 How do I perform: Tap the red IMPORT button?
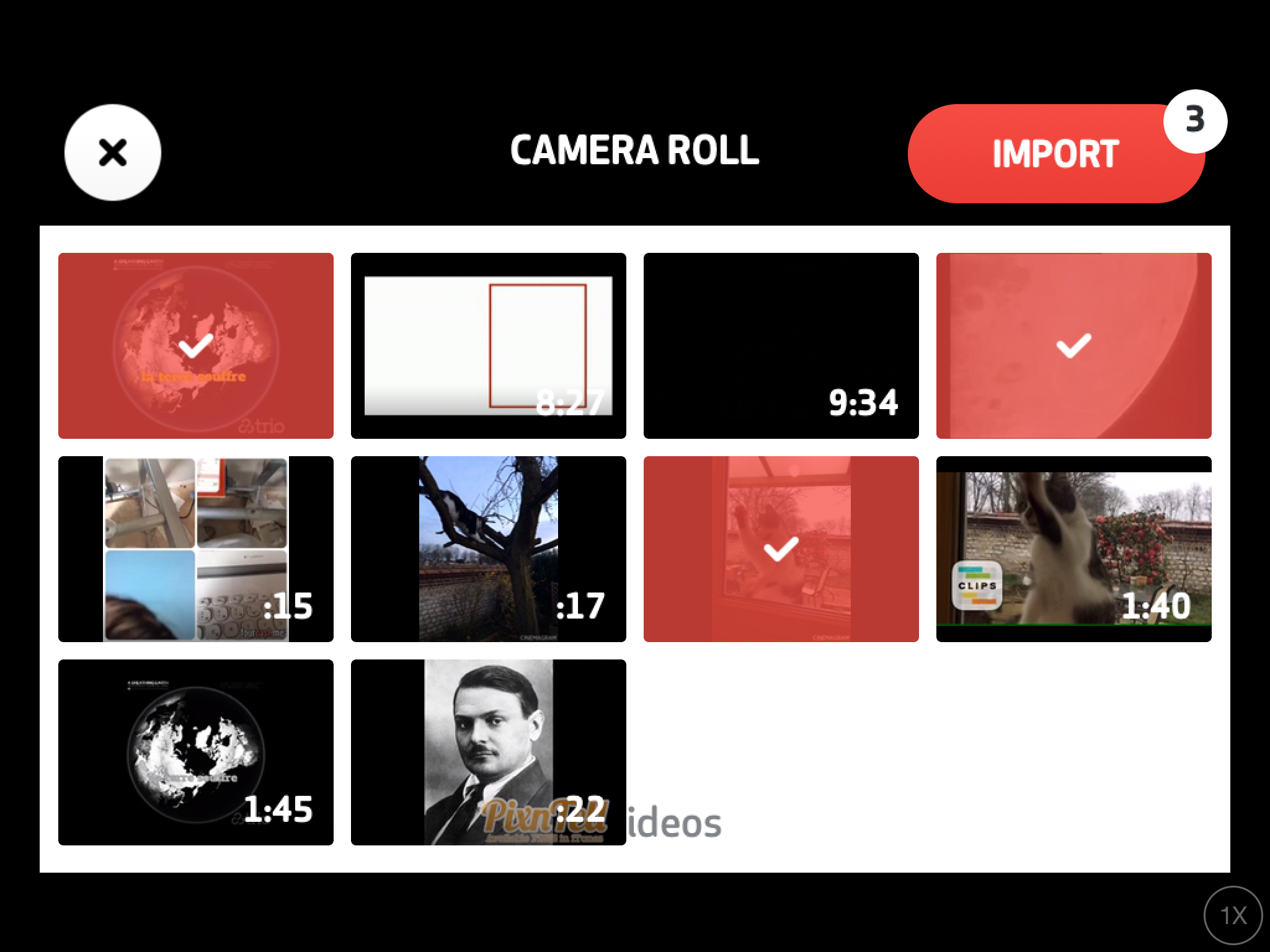click(x=1056, y=154)
